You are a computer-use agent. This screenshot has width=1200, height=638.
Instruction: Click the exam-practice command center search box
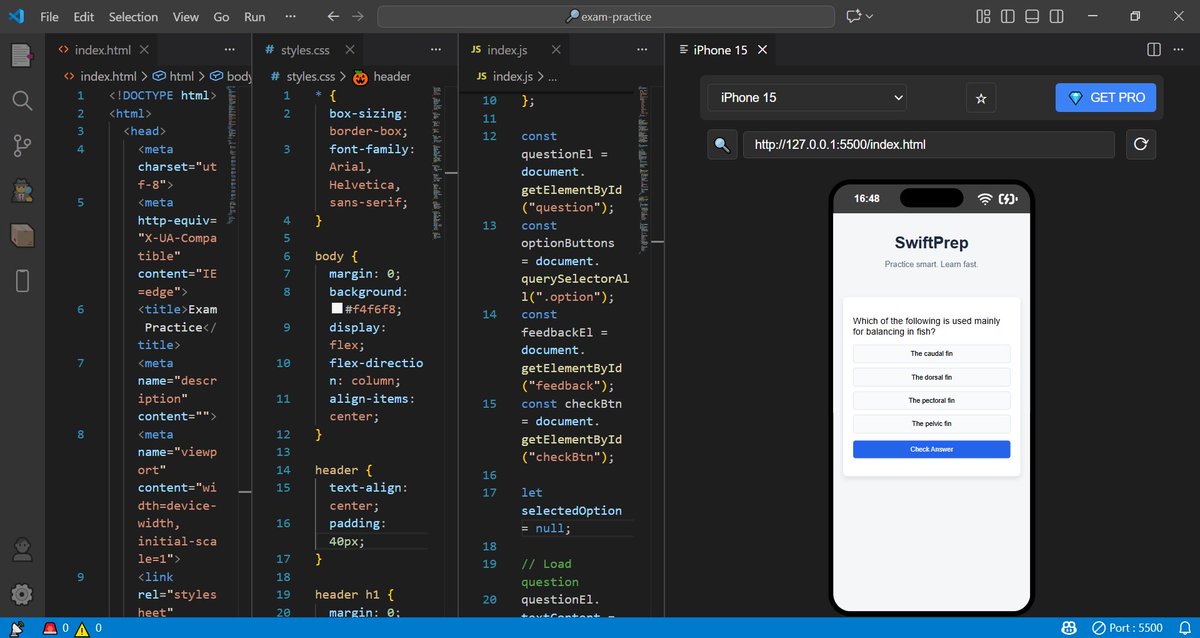tap(606, 17)
